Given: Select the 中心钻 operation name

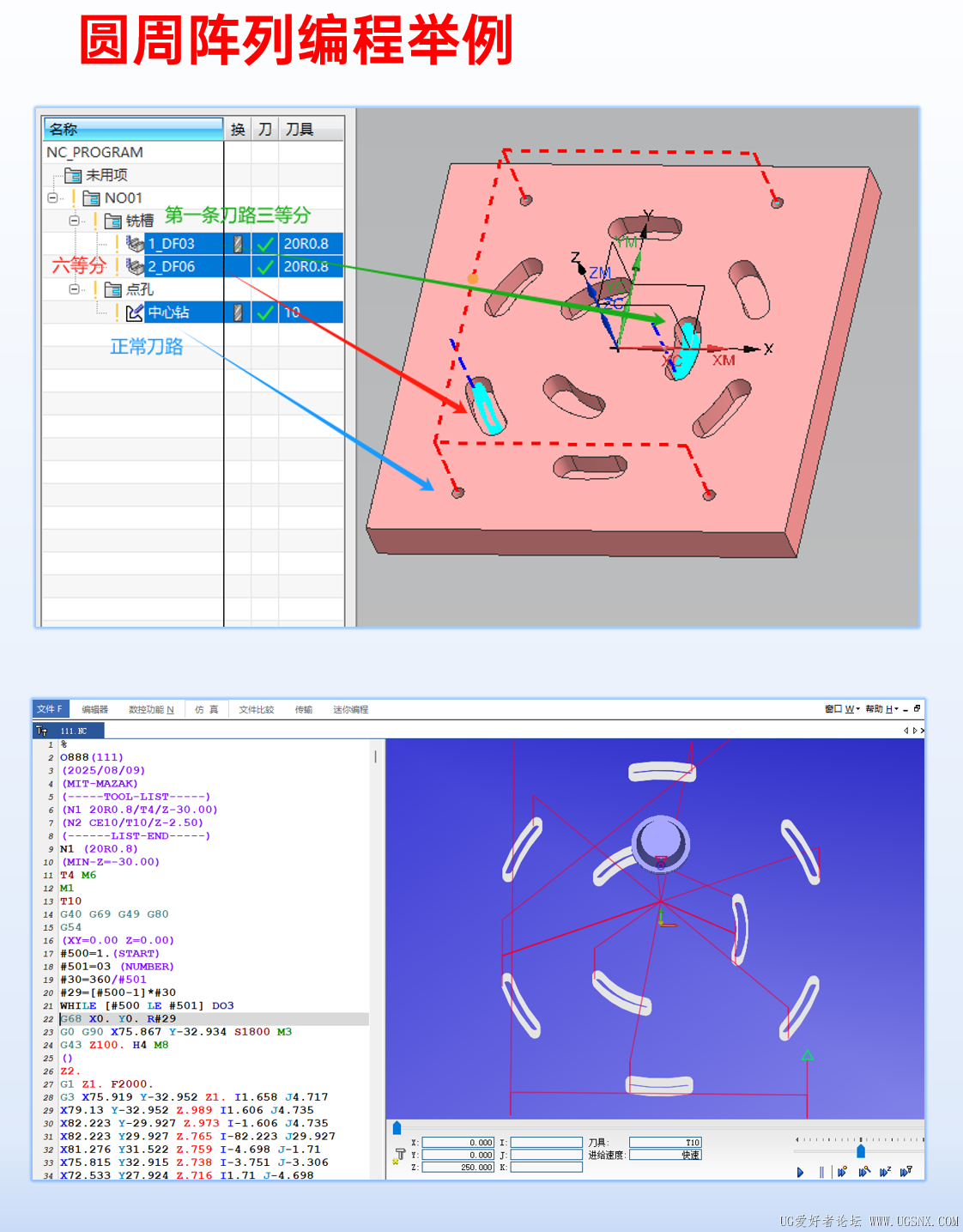Looking at the screenshot, I should (x=169, y=313).
